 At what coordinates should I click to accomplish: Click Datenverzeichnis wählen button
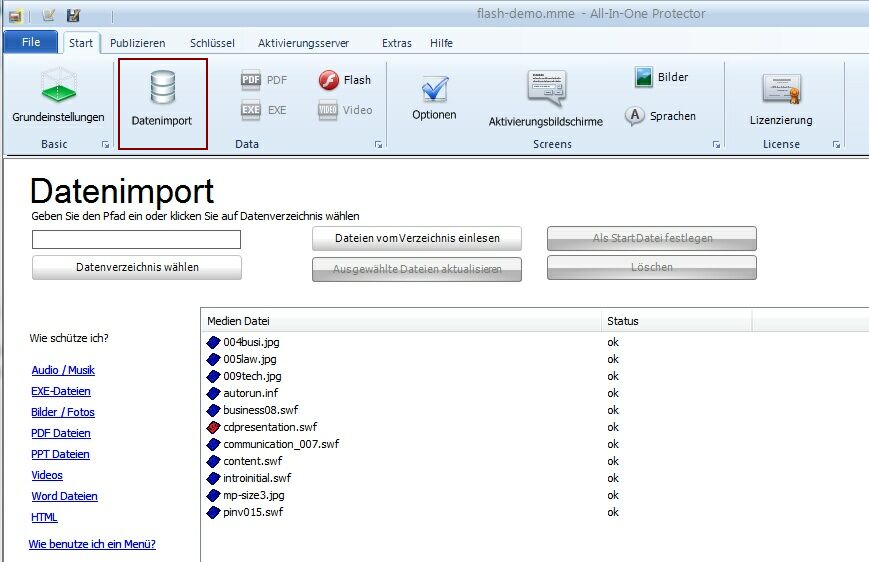click(137, 267)
